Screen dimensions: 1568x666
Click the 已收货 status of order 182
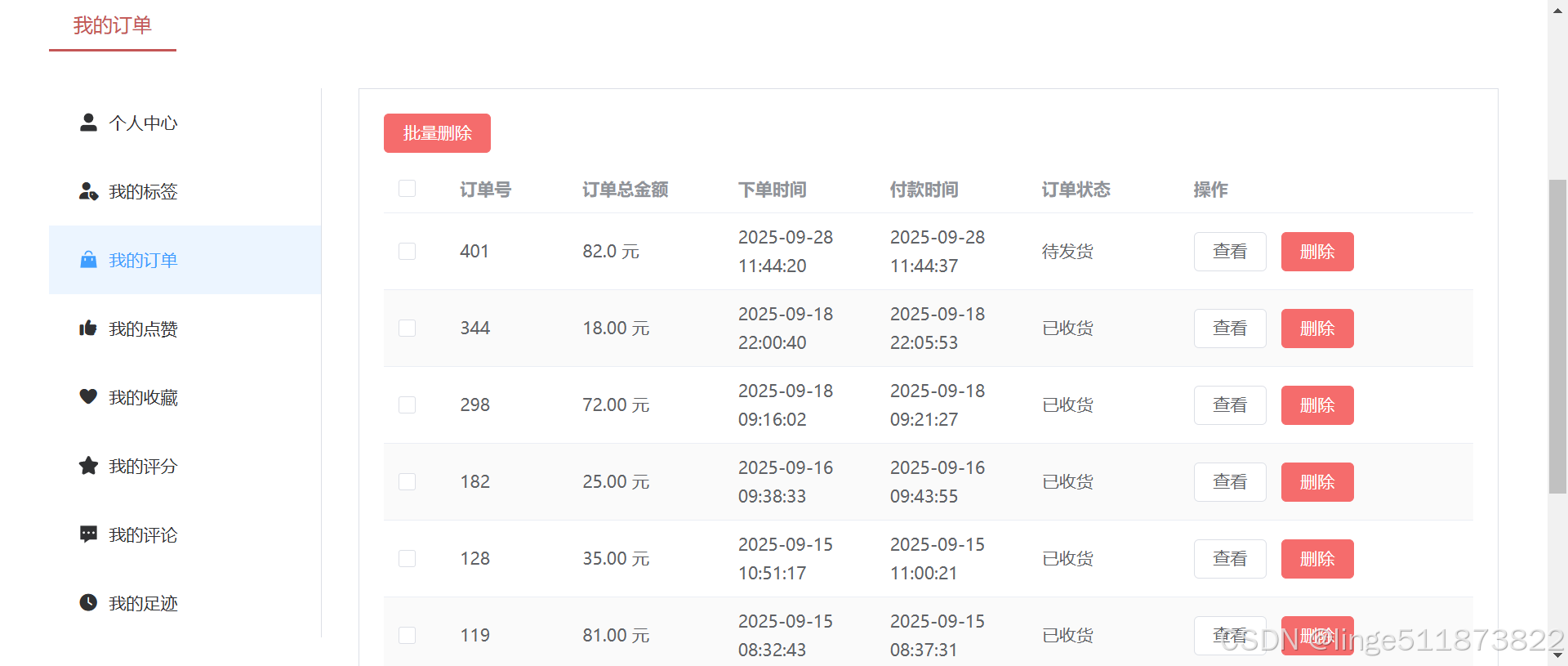1067,482
